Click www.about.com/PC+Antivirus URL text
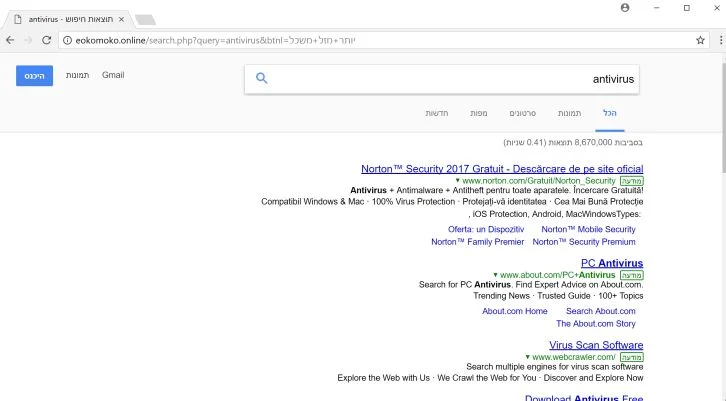Screen dimensions: 726x401 click(557, 275)
